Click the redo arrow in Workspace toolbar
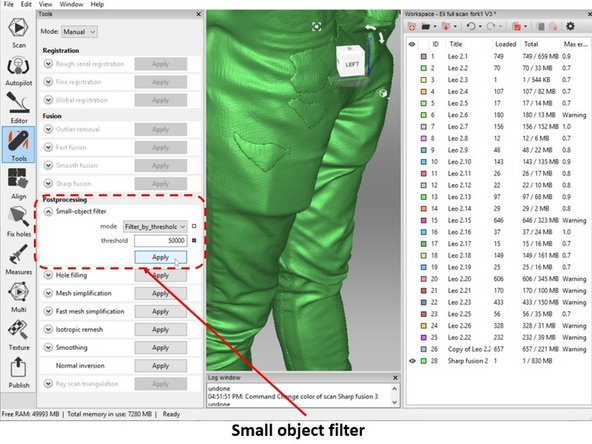592x444 pixels. point(490,26)
